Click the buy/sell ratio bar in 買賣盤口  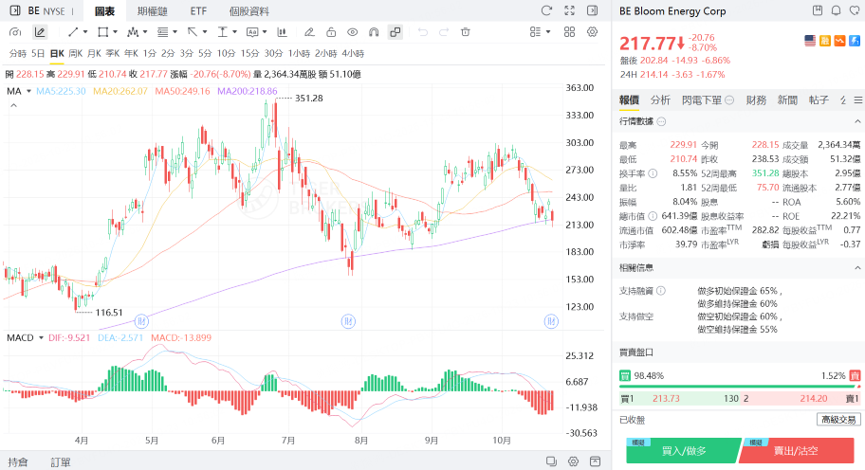click(x=739, y=386)
